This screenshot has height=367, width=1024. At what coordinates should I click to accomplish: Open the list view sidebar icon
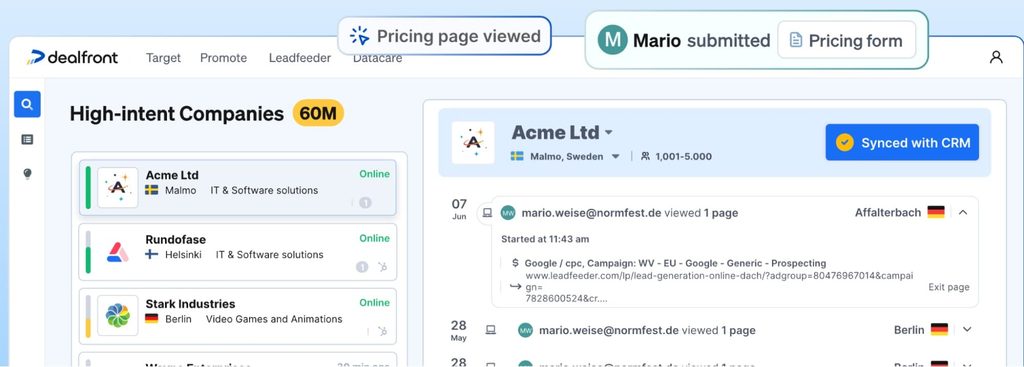(27, 139)
